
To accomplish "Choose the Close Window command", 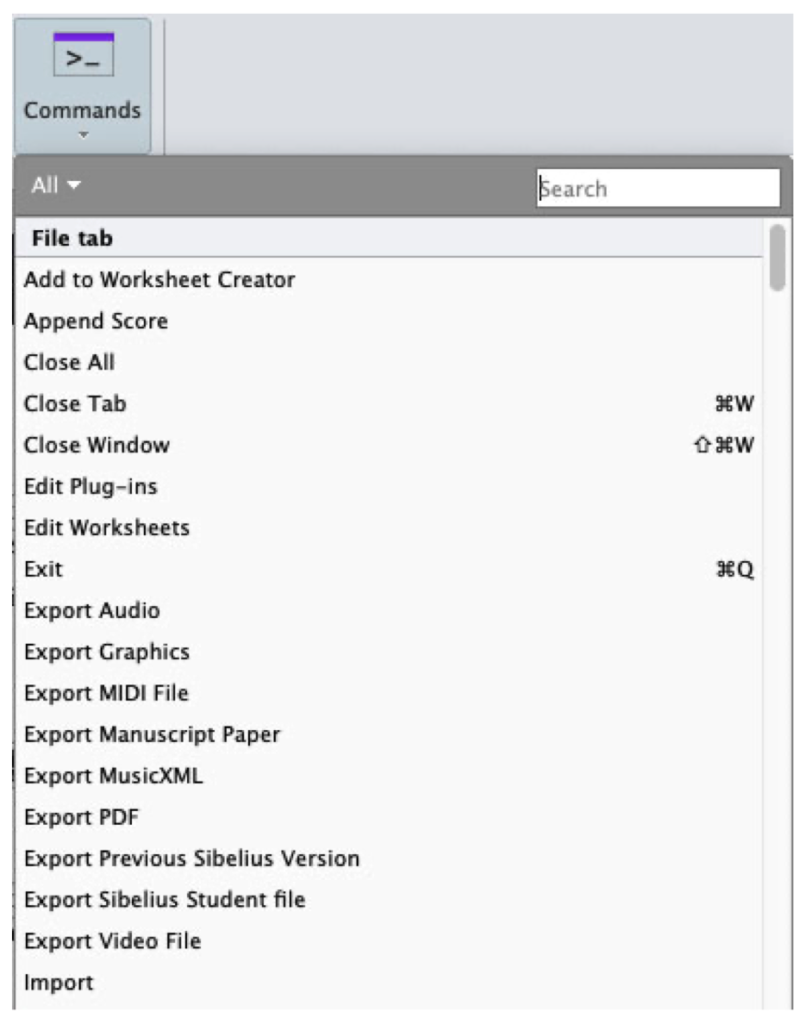I will click(97, 445).
